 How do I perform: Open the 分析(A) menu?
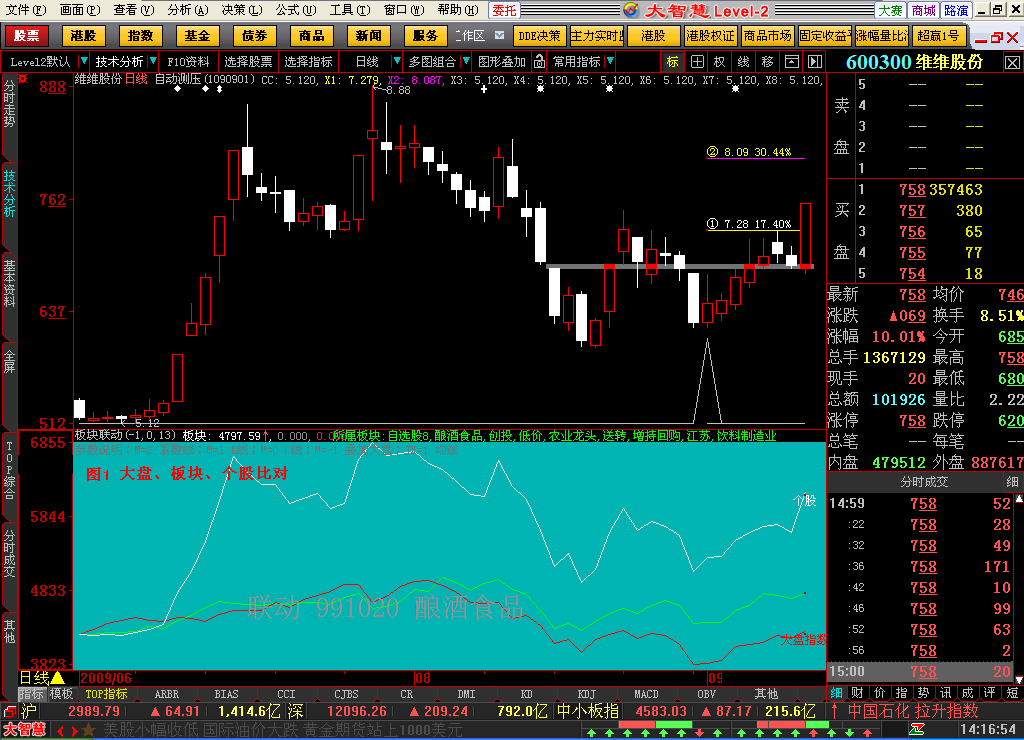click(187, 10)
